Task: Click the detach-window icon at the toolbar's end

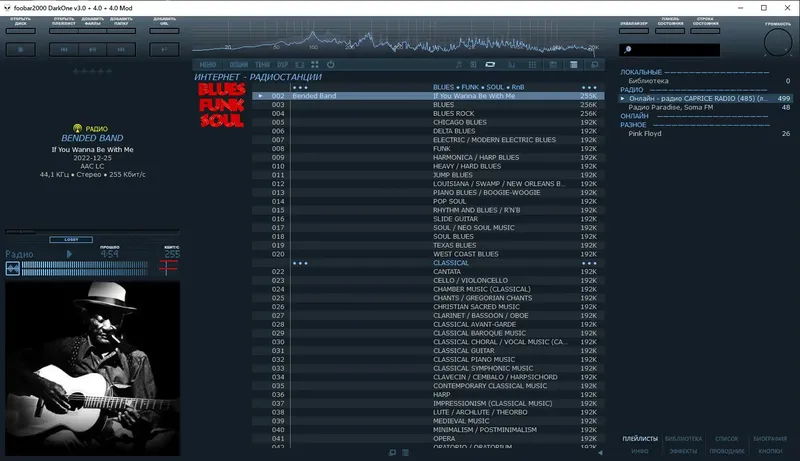Action: pos(594,65)
